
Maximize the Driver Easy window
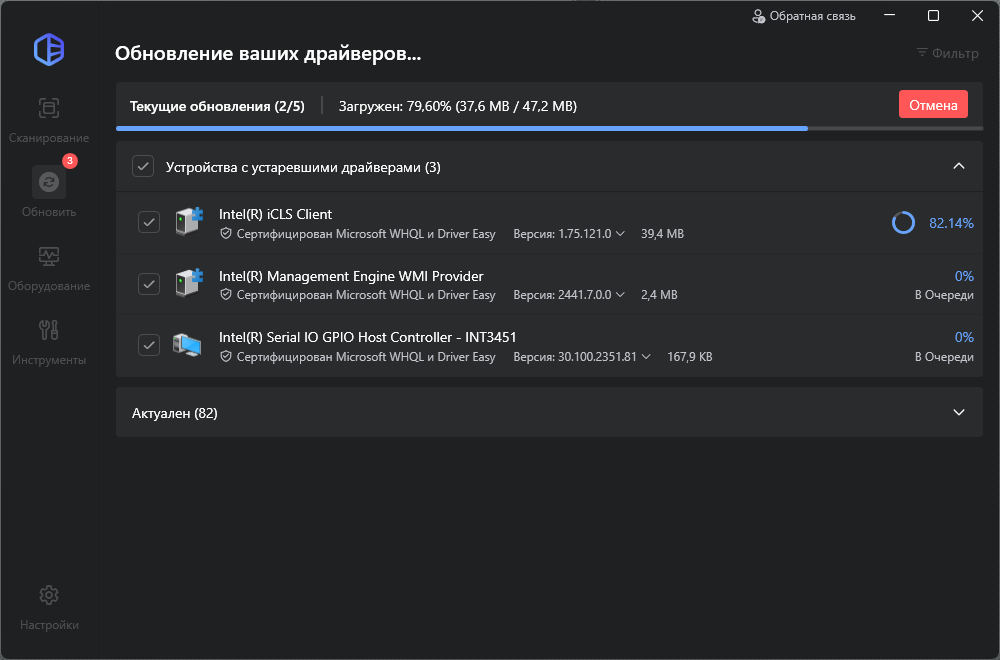933,15
